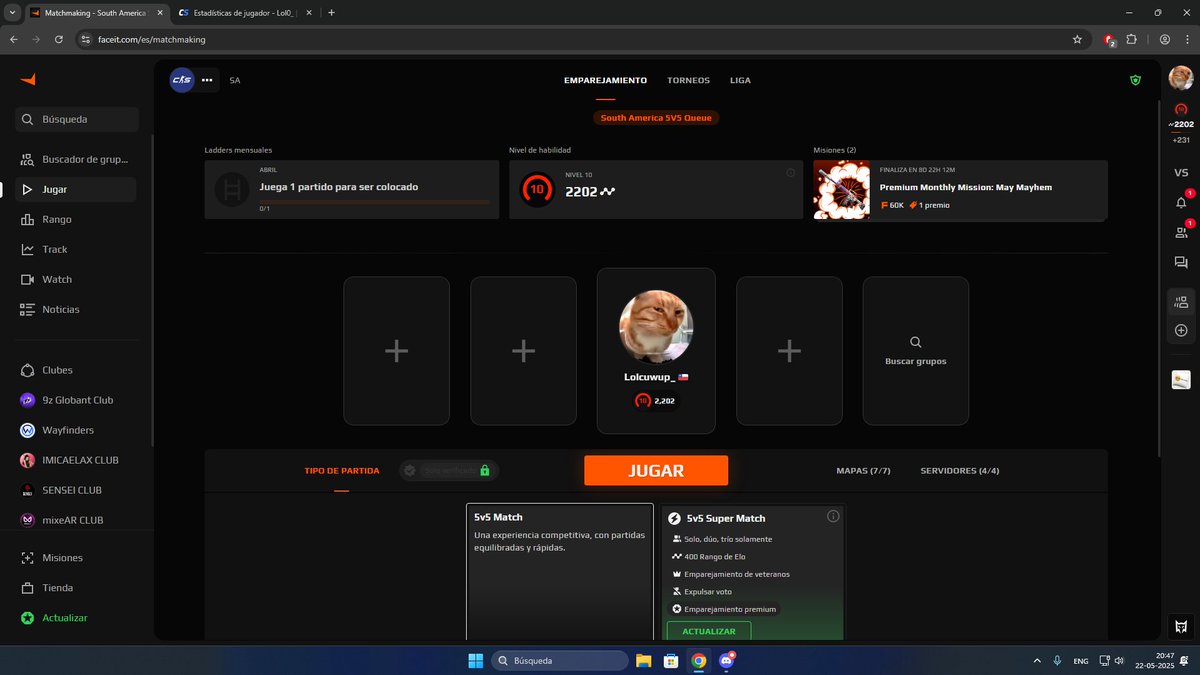
Task: Click the green ACTUALIZAR button
Action: [708, 631]
